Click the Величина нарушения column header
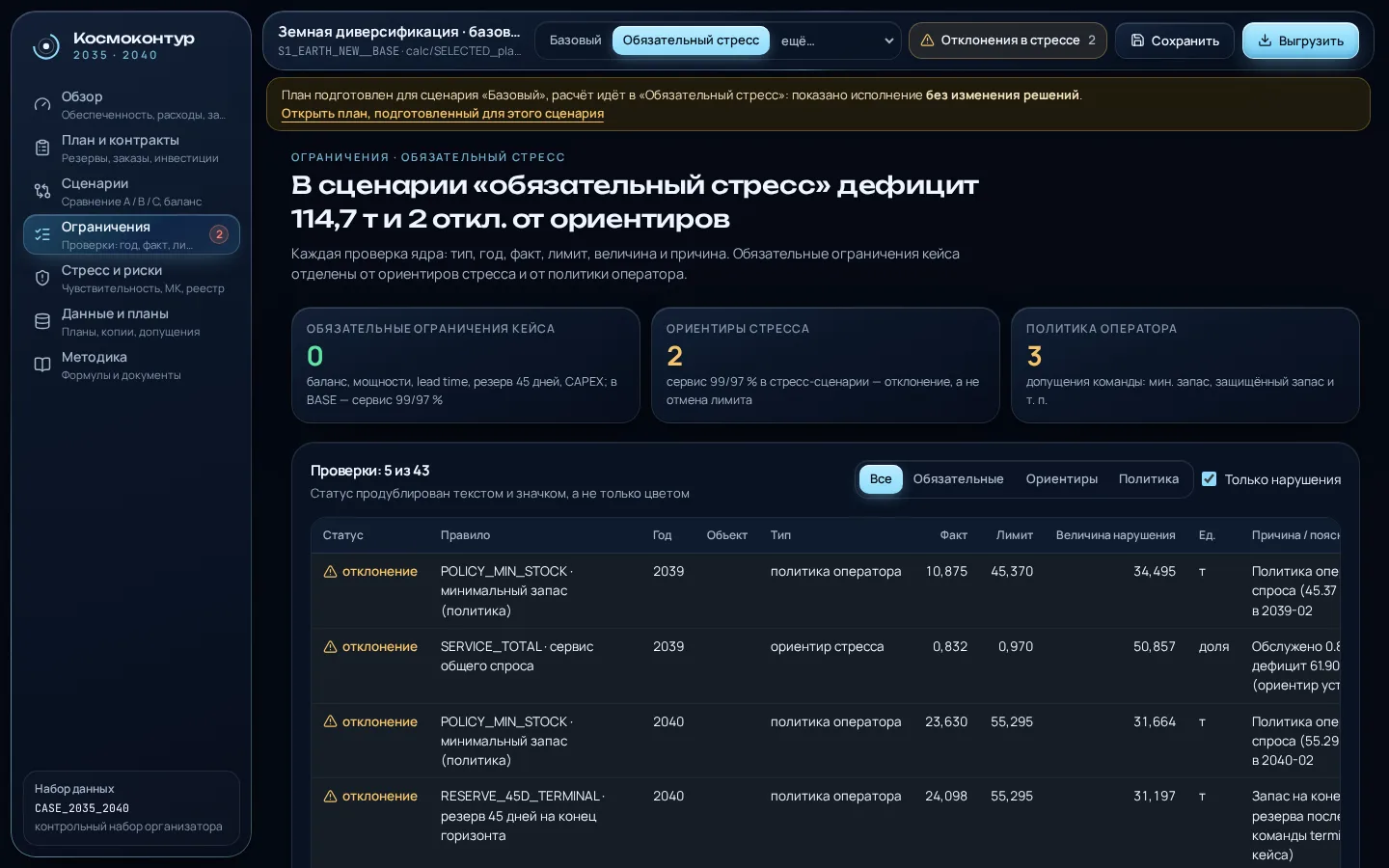Screen dimensions: 1389x868 pos(1116,535)
